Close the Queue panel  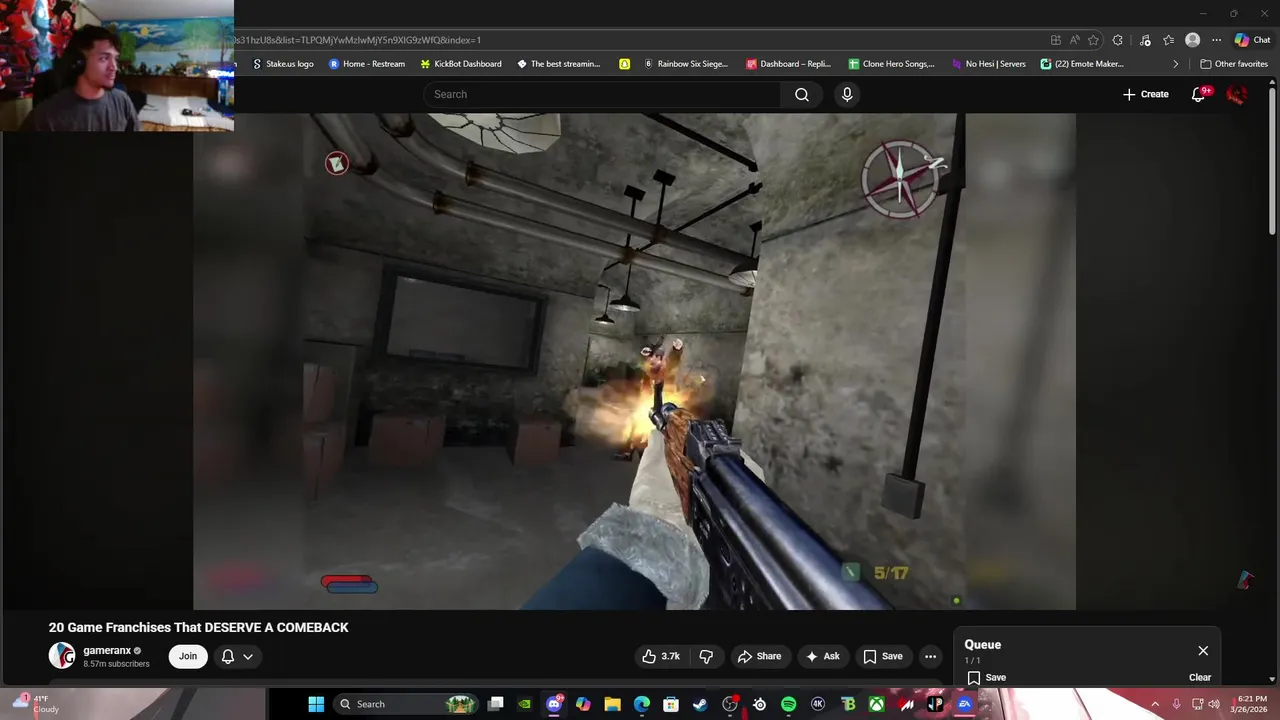[x=1203, y=651]
